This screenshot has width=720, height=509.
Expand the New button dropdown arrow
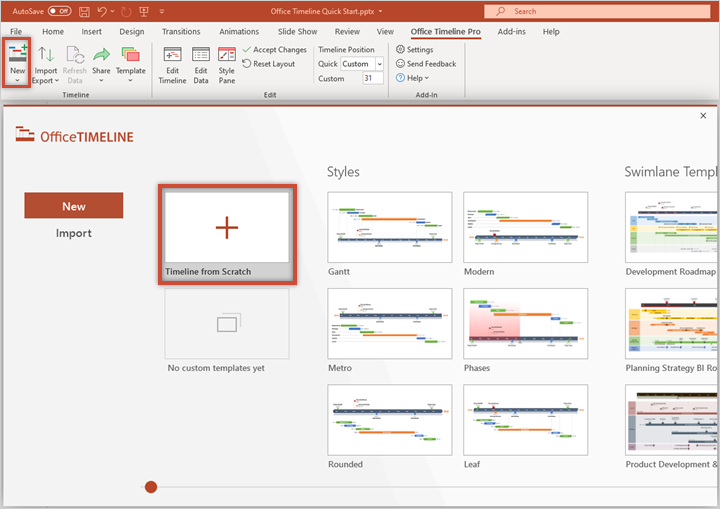click(17, 81)
